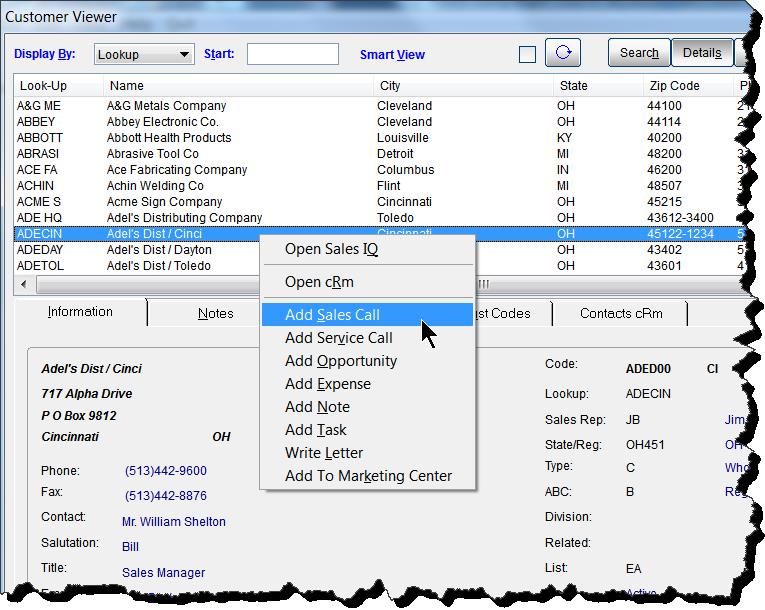Select Add Opportunity menu item
This screenshot has height=610, width=765.
click(368, 361)
